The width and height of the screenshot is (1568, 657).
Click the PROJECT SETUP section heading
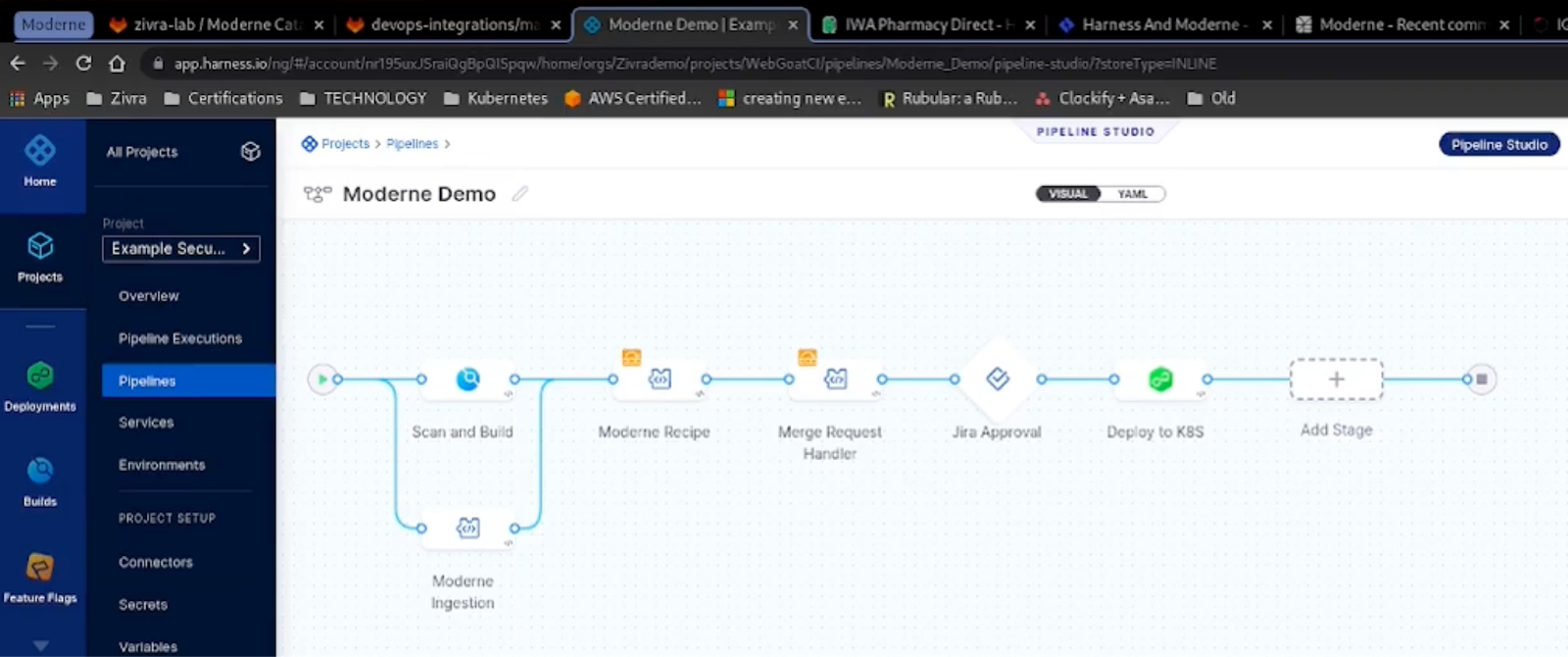coord(167,518)
